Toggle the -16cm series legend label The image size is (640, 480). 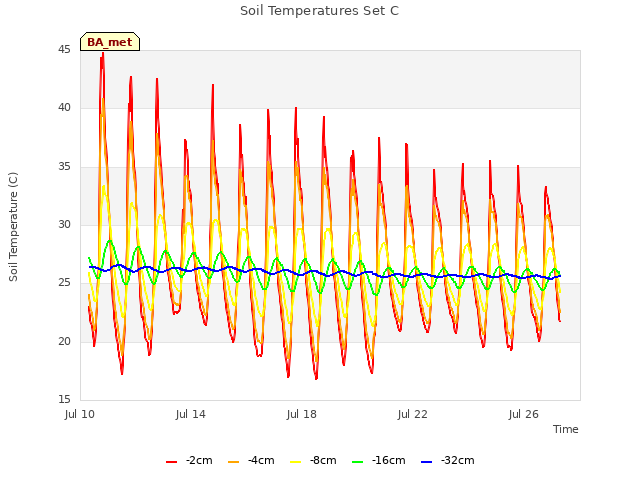[389, 460]
